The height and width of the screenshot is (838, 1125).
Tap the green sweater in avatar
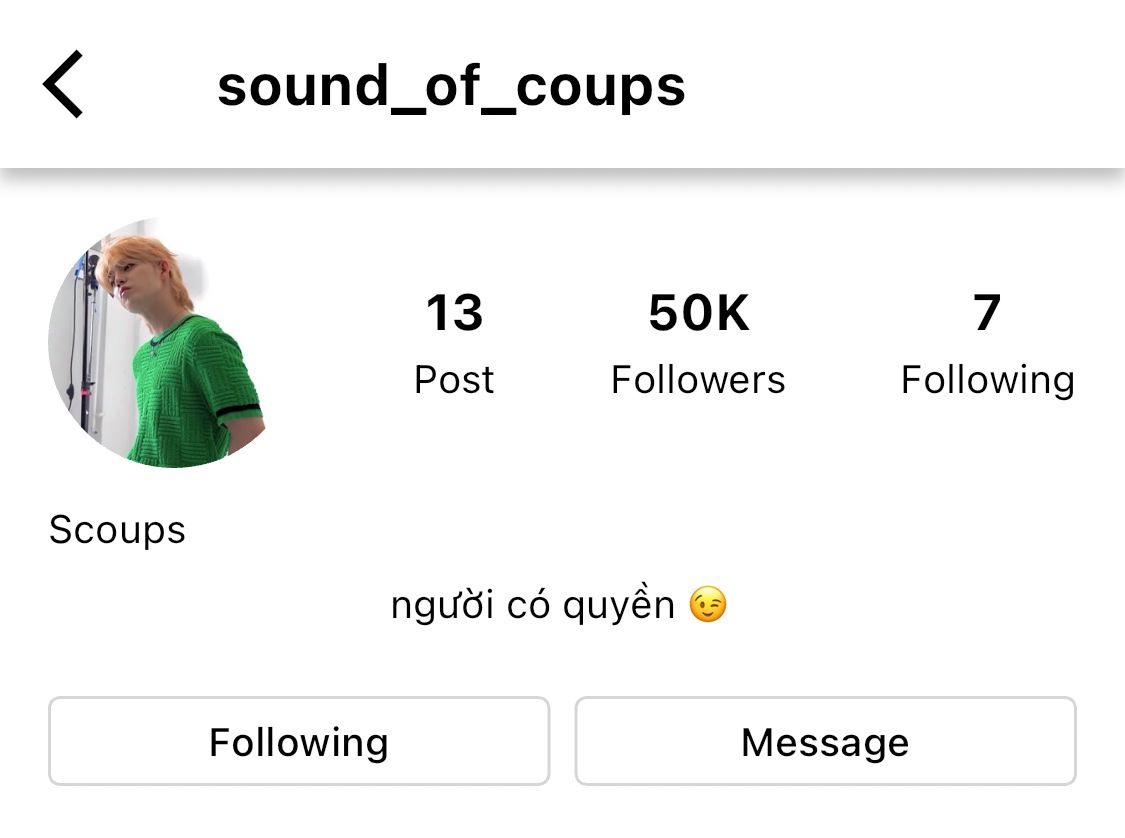click(x=190, y=391)
